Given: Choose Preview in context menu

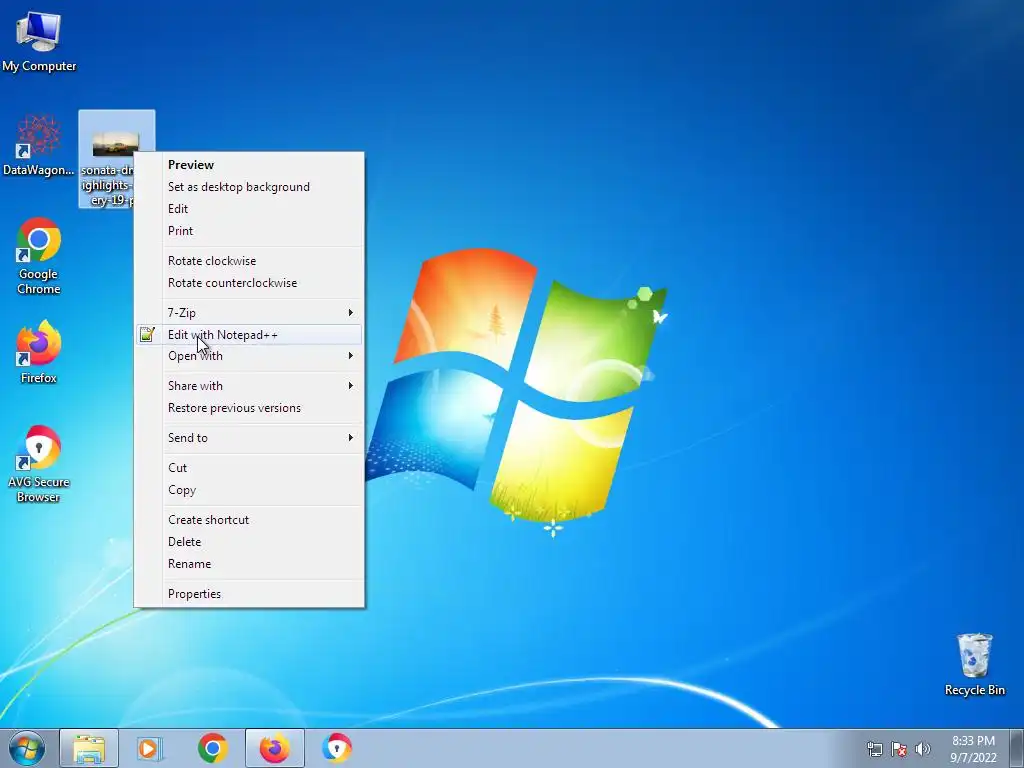Looking at the screenshot, I should click(249, 165).
